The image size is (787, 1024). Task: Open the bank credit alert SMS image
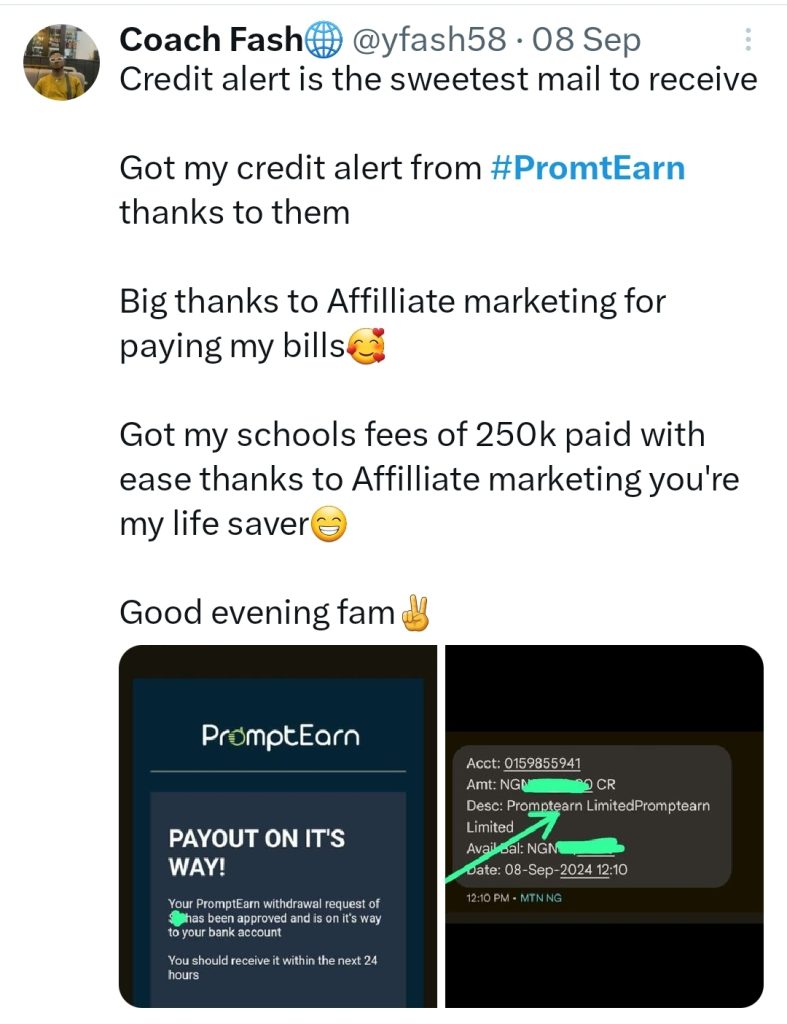click(x=604, y=826)
